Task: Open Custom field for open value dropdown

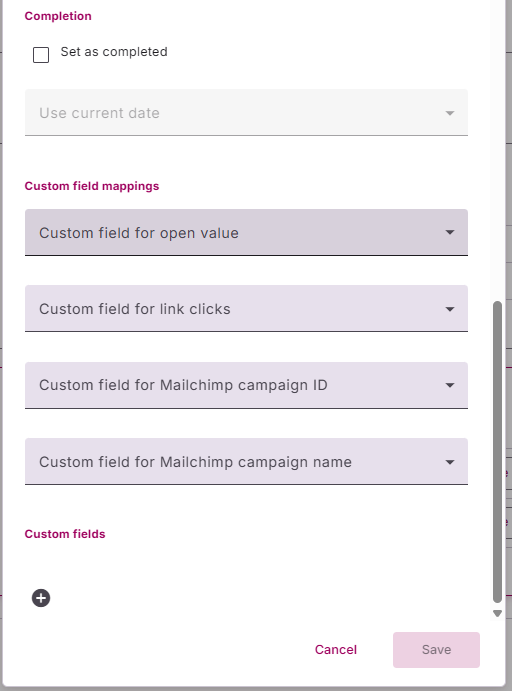Action: (246, 232)
